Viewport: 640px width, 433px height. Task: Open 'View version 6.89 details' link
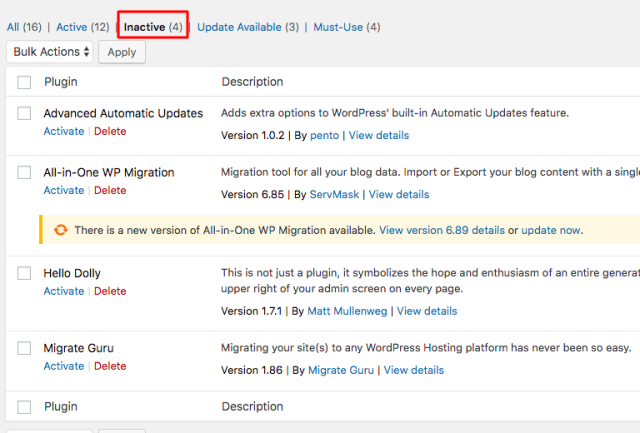pyautogui.click(x=442, y=230)
